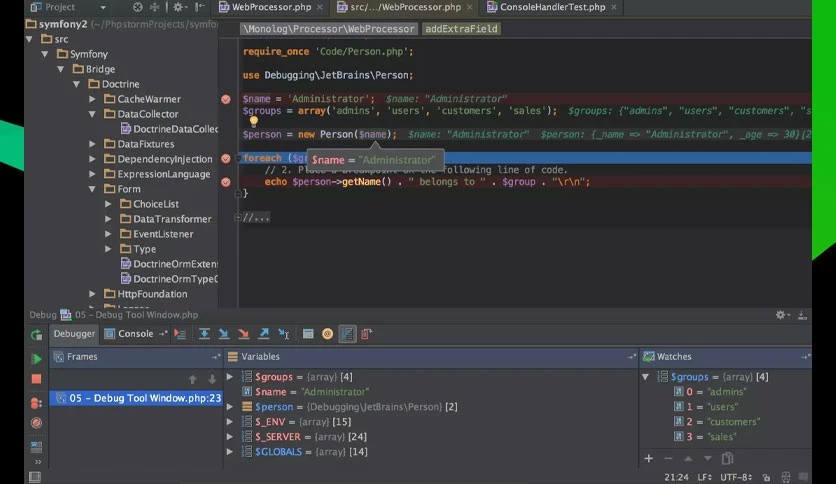The height and width of the screenshot is (484, 836).
Task: Open Debug tool window settings gear
Action: (781, 315)
